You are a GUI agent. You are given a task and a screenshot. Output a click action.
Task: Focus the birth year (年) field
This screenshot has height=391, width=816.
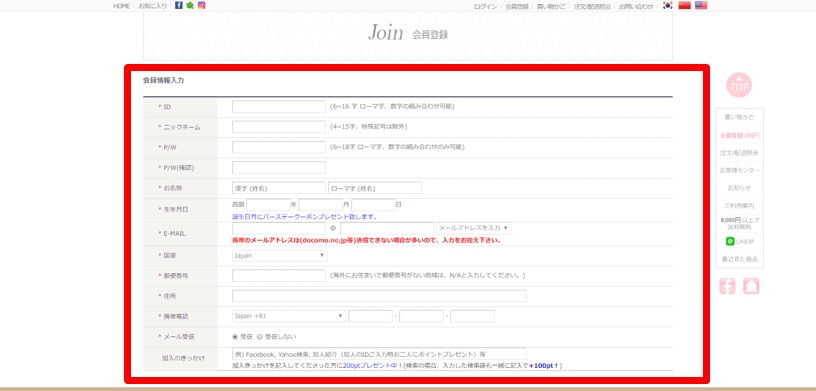[268, 205]
